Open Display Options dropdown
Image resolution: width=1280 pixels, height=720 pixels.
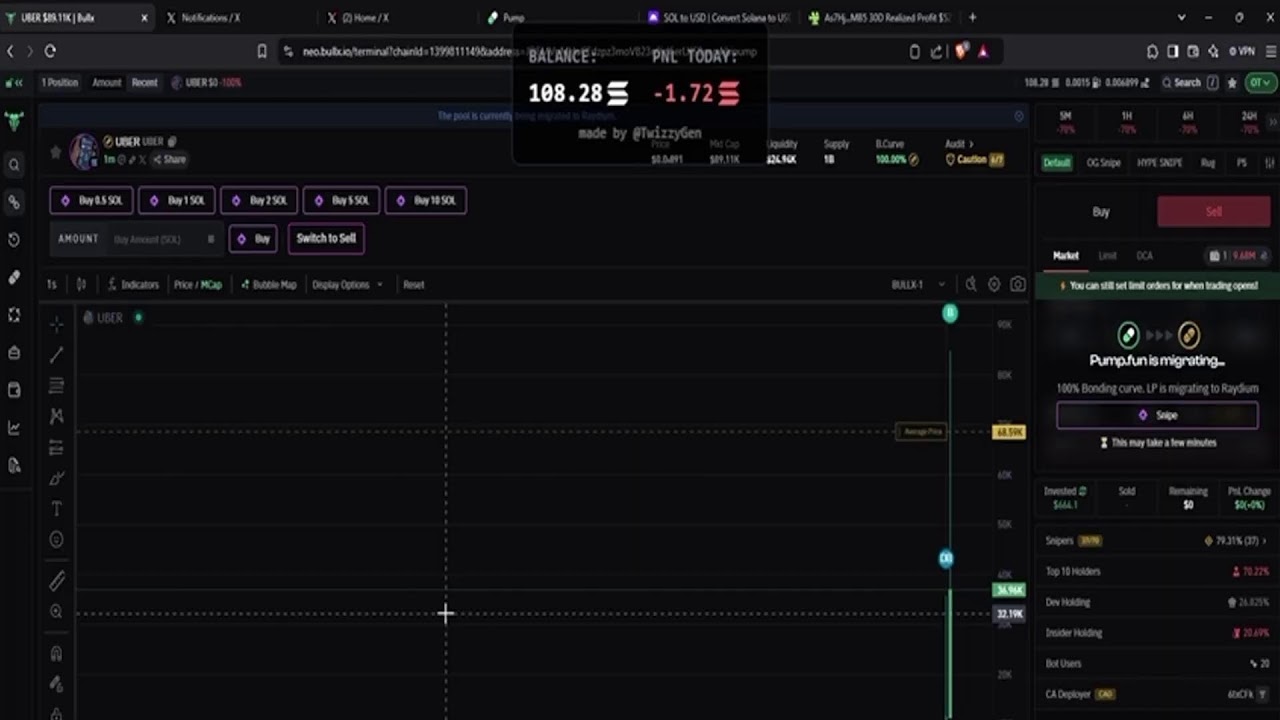coord(347,285)
